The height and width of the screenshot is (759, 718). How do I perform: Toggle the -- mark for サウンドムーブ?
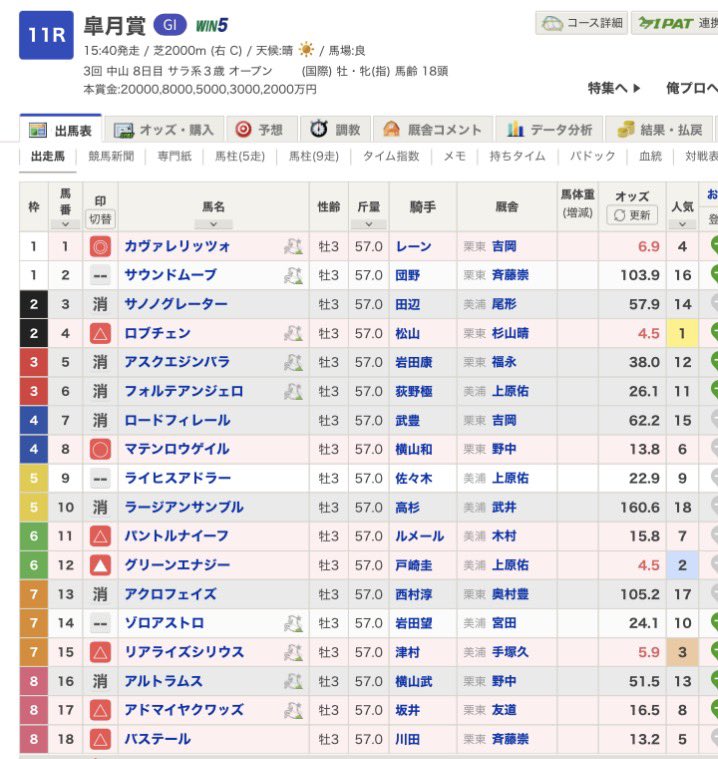100,275
